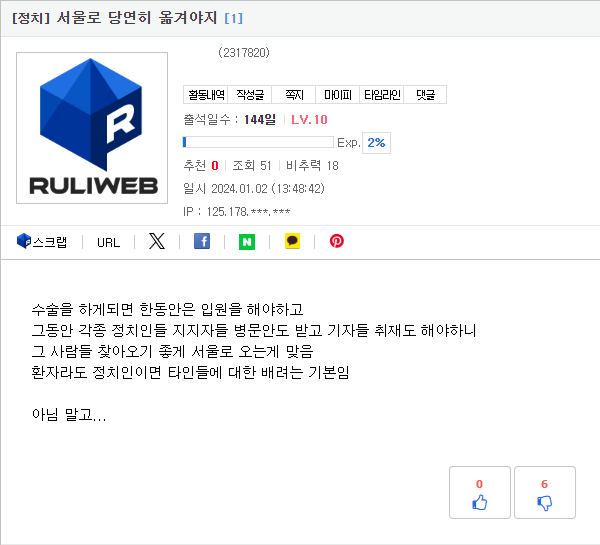Viewport: 600px width, 545px height.
Task: Click the post title 서울로 당연히 옮겨야지
Action: [137, 18]
